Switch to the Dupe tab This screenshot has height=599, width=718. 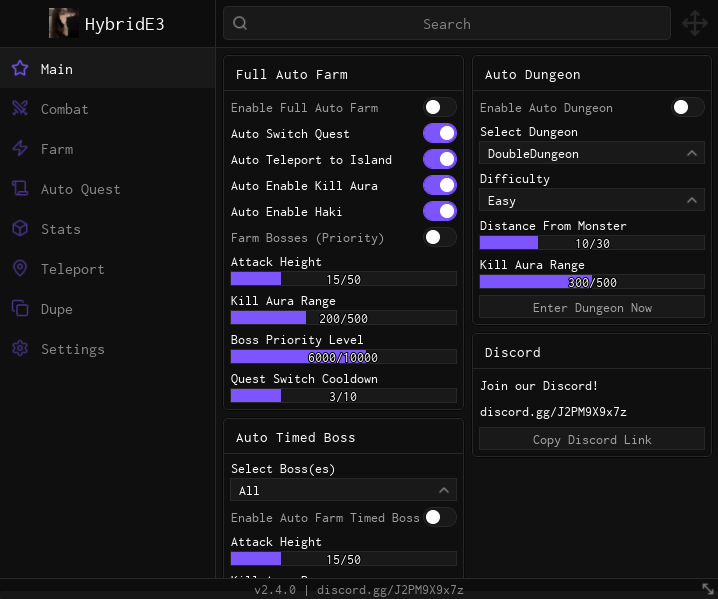tap(108, 309)
